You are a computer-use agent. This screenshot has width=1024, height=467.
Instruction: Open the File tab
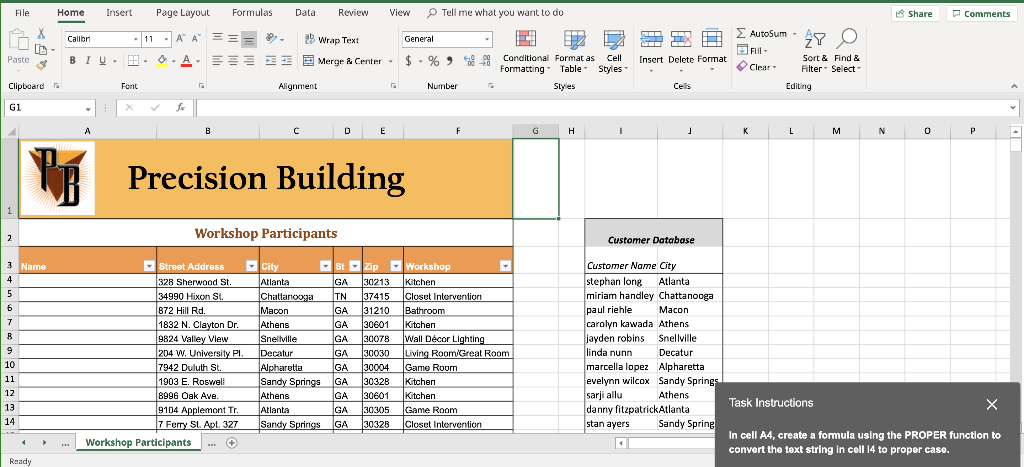point(22,12)
